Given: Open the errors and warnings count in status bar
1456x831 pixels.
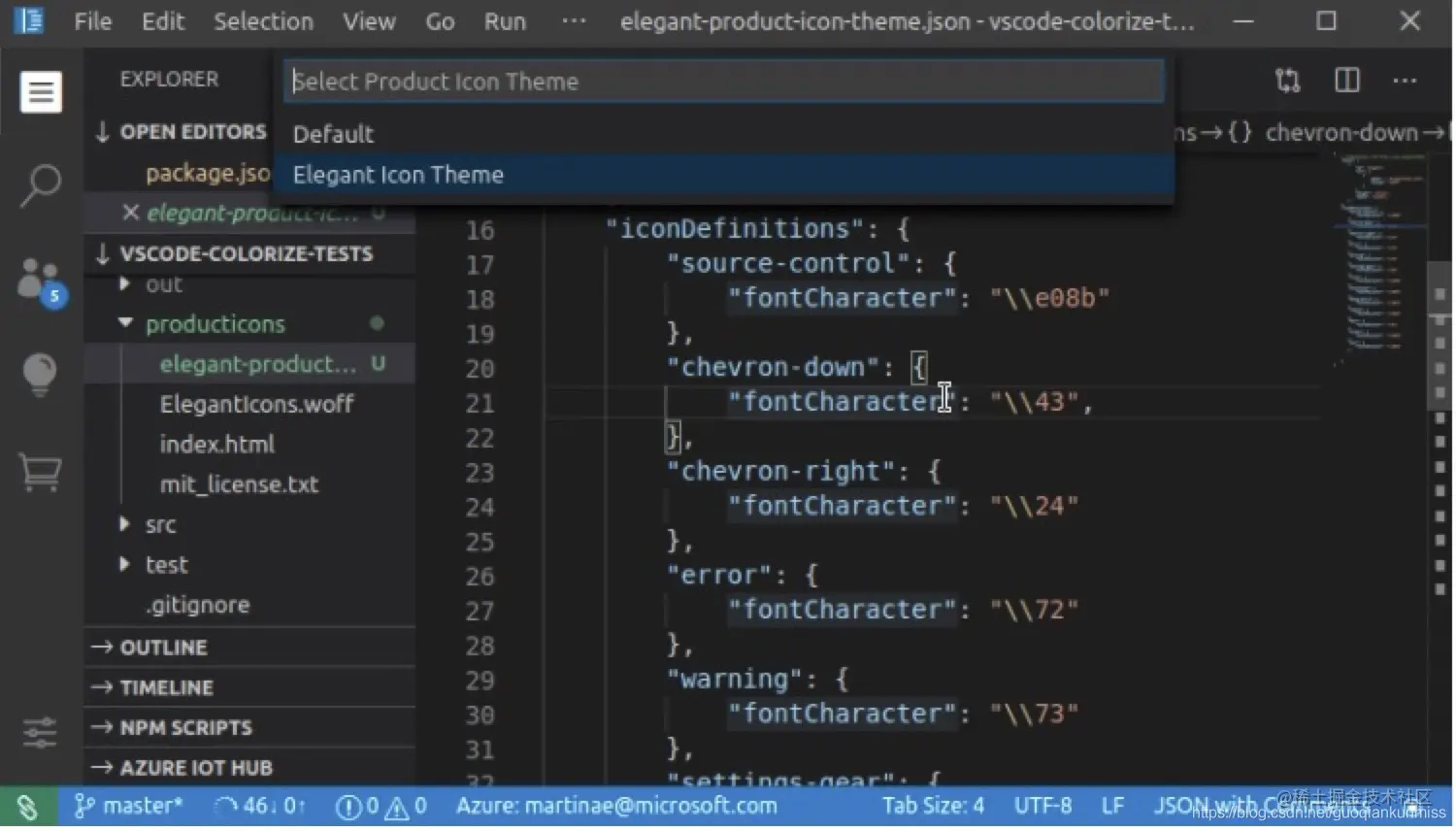Looking at the screenshot, I should (x=381, y=806).
